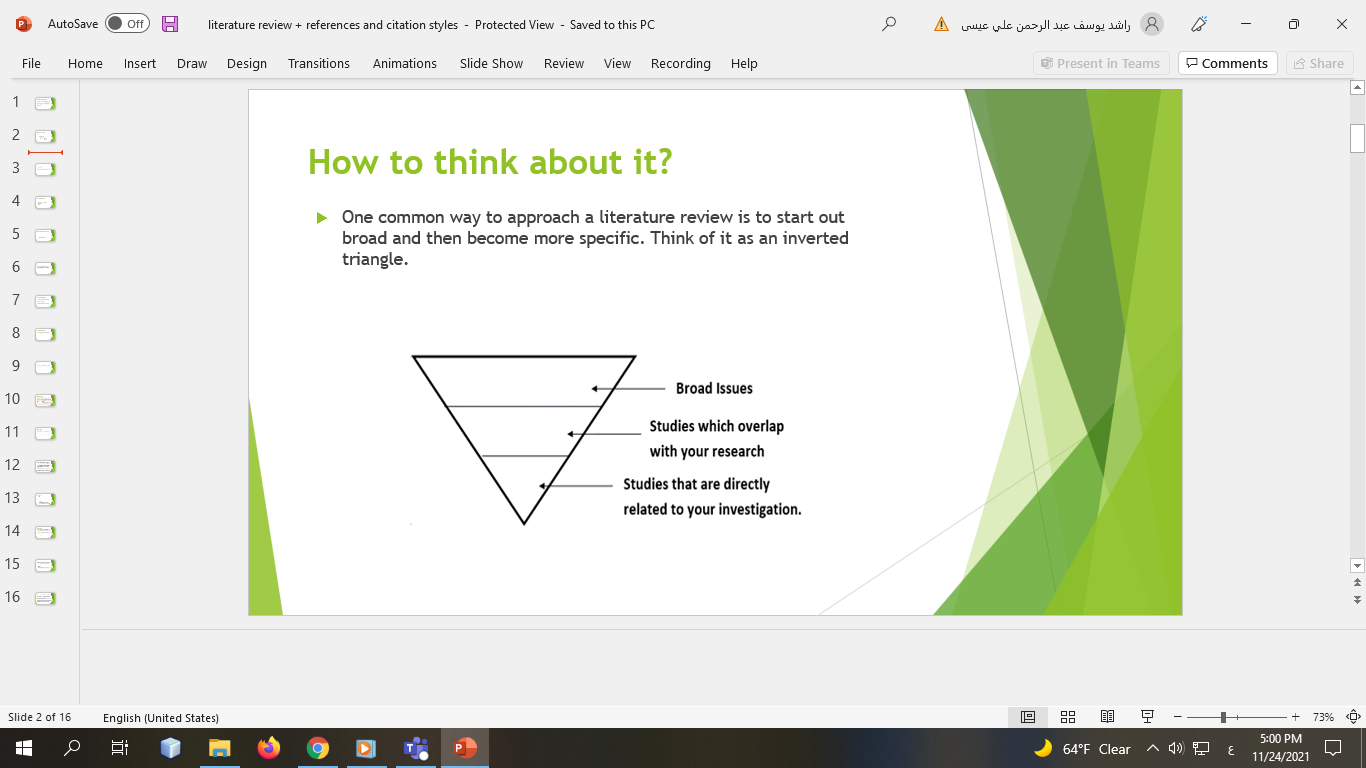The image size is (1366, 768).
Task: Toggle the AutoSave switch
Action: [127, 24]
